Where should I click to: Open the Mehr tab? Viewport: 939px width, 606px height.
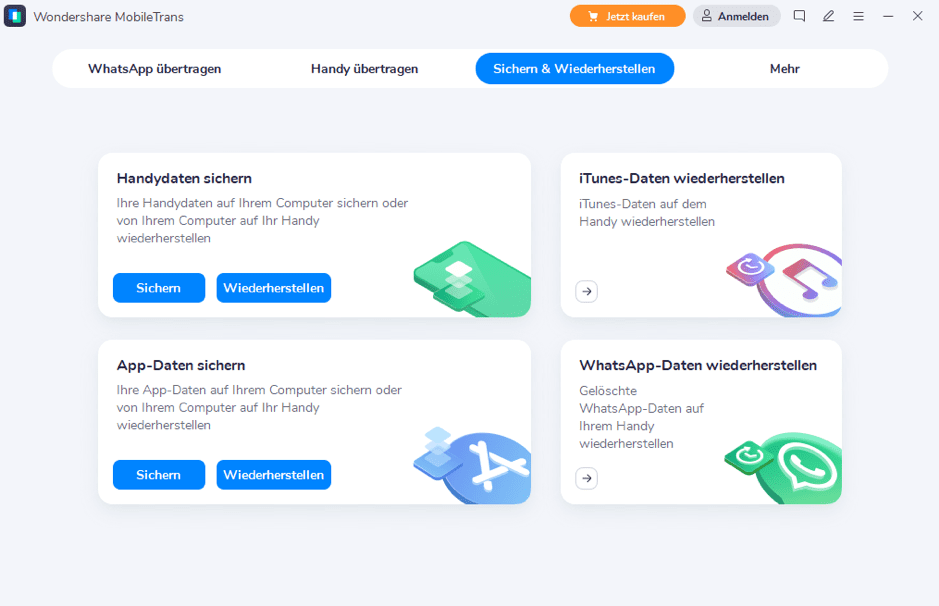[x=784, y=69]
